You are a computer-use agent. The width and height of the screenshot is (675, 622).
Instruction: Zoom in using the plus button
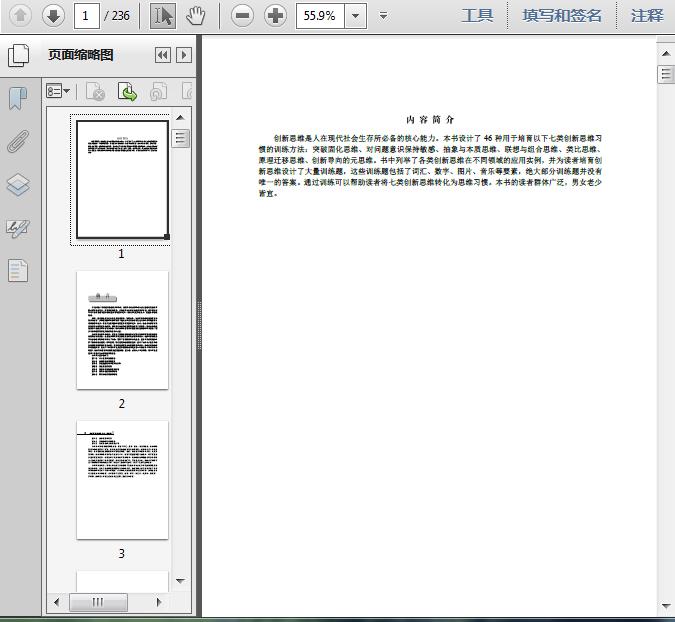275,15
